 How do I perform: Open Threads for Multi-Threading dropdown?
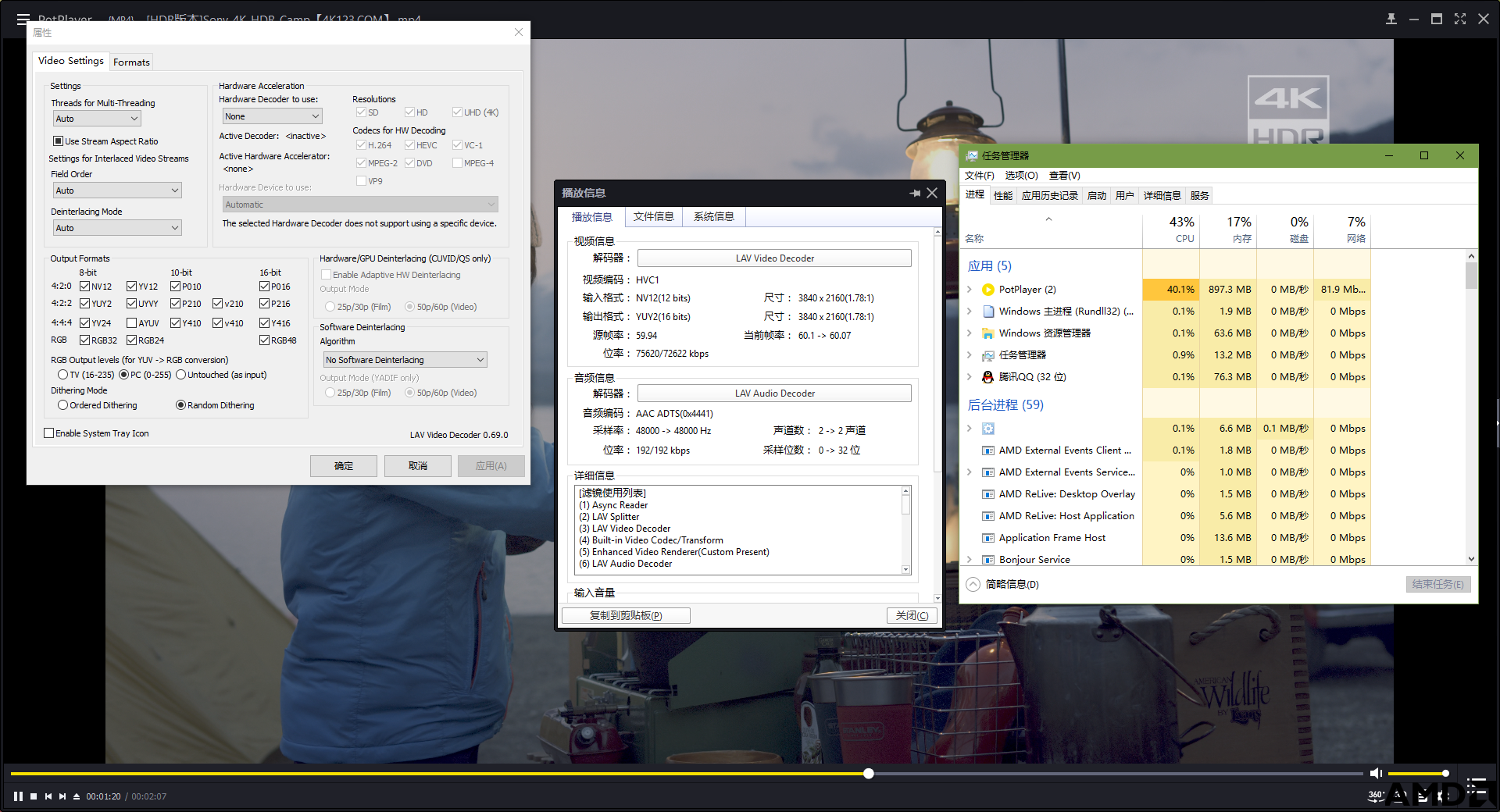click(97, 119)
